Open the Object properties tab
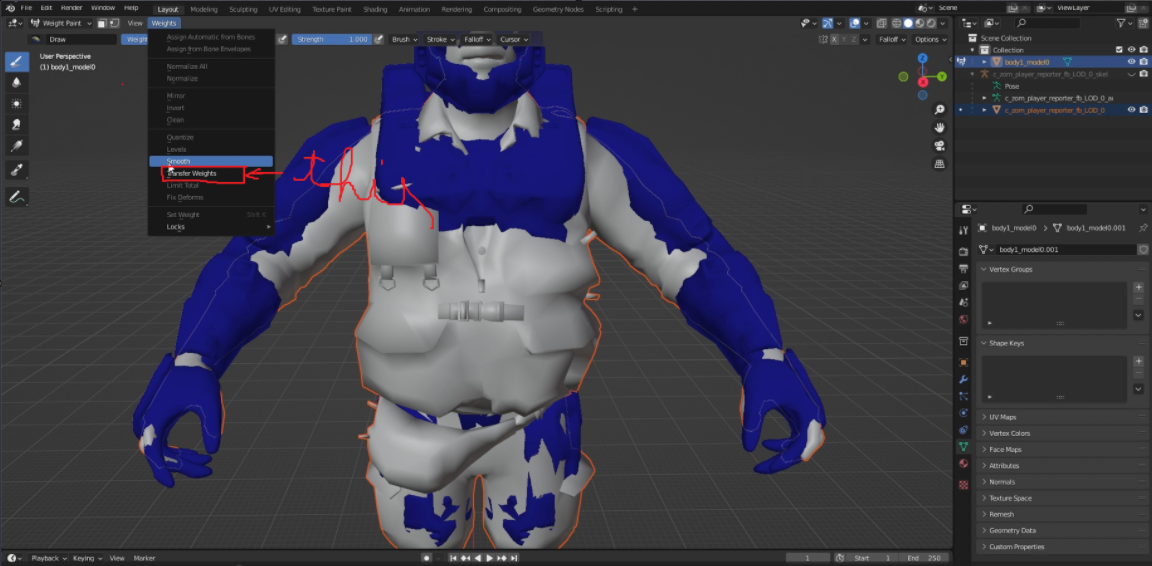The image size is (1152, 566). (964, 362)
